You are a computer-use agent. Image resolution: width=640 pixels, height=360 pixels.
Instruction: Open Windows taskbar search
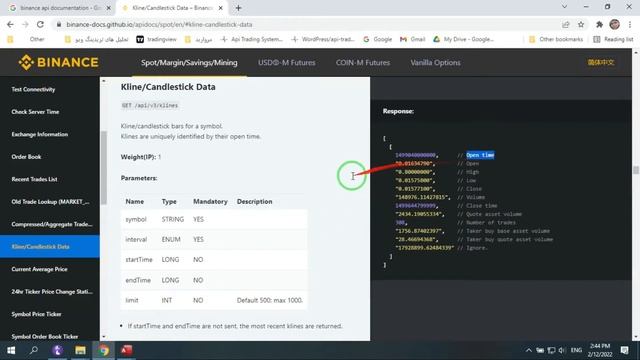click(x=34, y=350)
